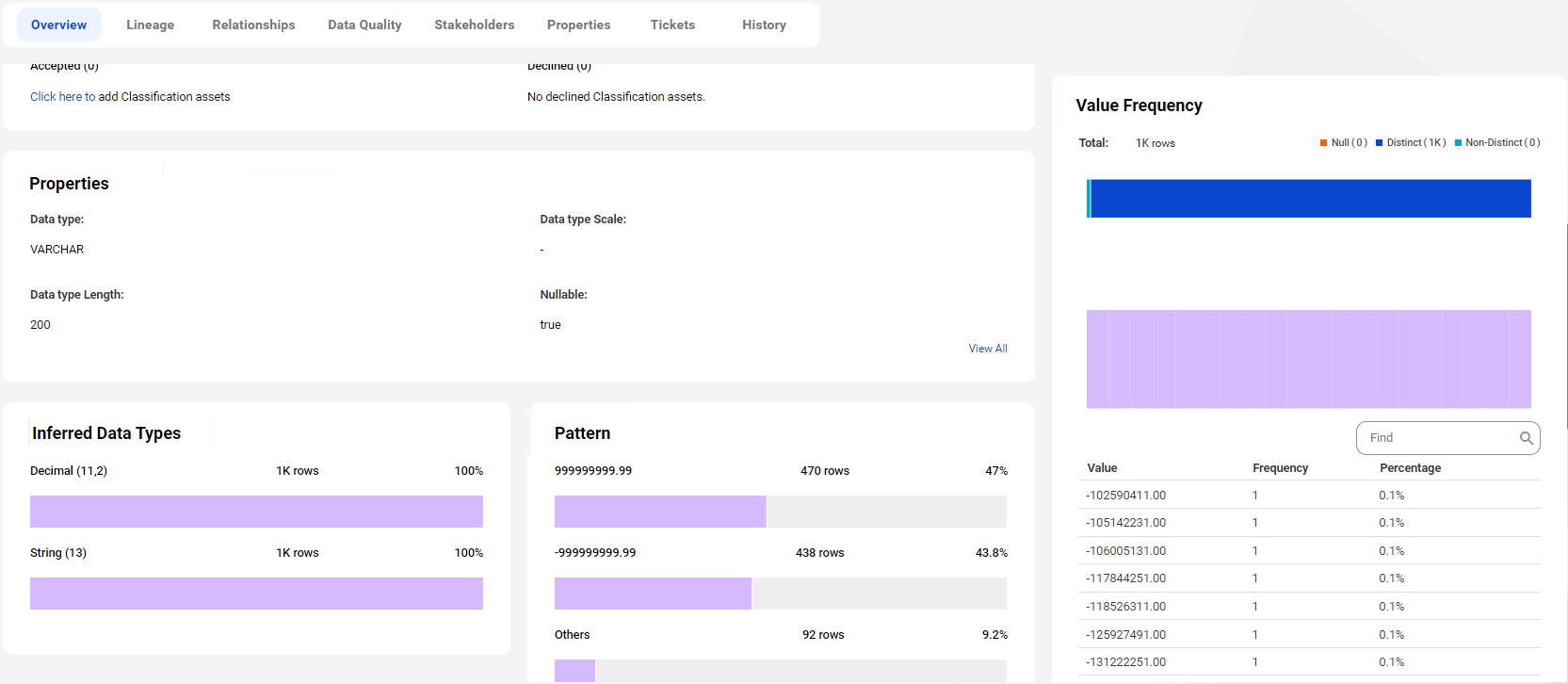Click the Inferred Data Types heading
Image resolution: width=1568 pixels, height=684 pixels.
pyautogui.click(x=106, y=433)
